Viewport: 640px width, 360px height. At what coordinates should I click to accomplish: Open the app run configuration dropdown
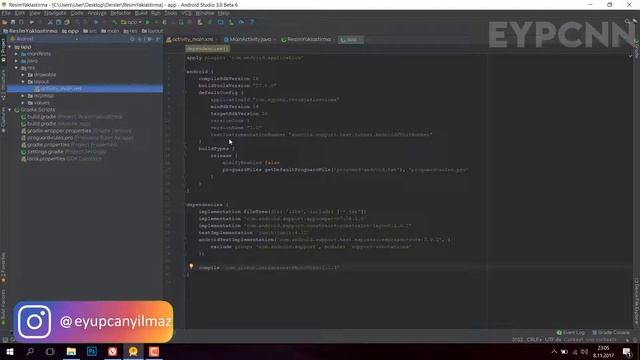click(x=131, y=22)
